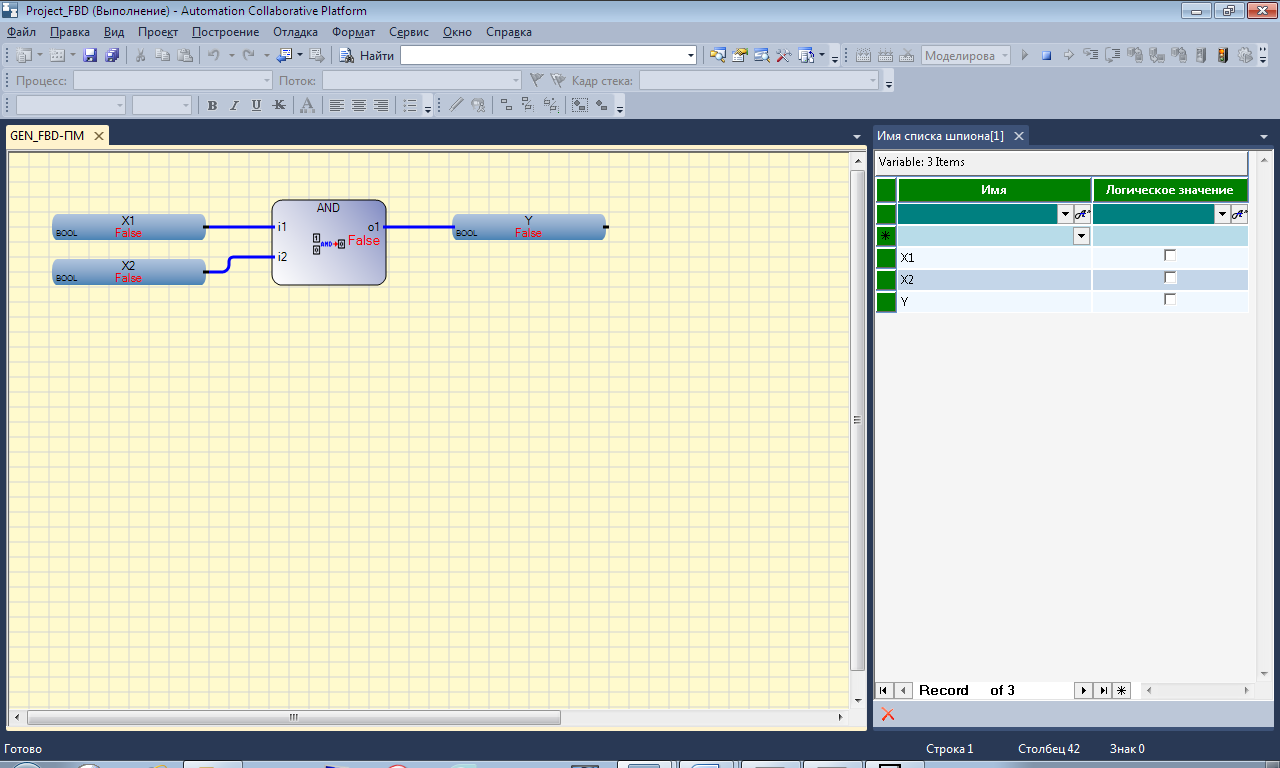
Task: Click the bulleted list icon
Action: [x=410, y=105]
